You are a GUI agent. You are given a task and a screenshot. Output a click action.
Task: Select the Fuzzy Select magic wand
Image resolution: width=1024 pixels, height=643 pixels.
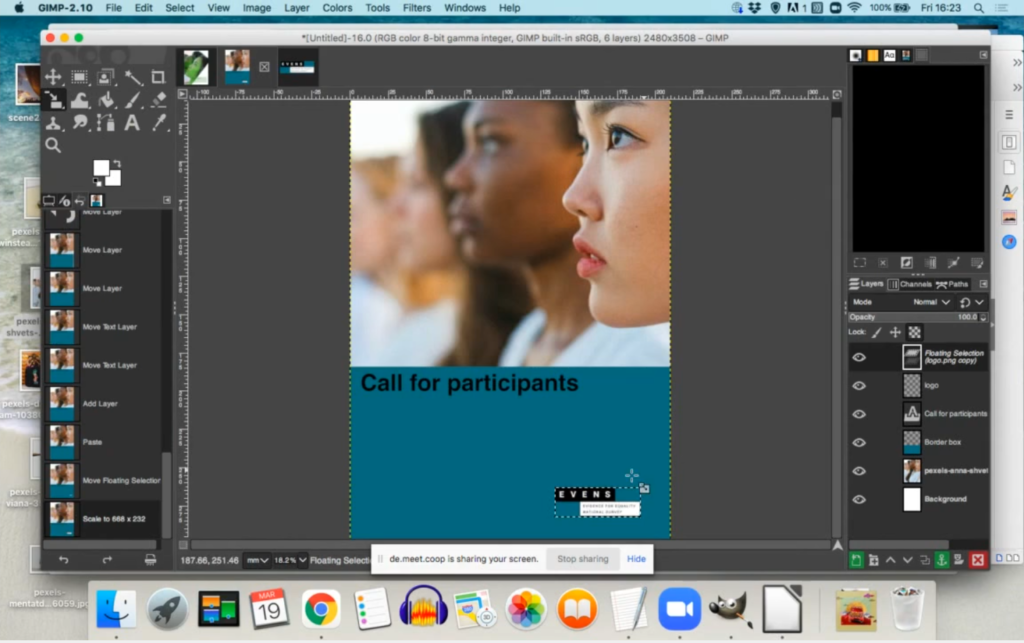click(x=133, y=77)
